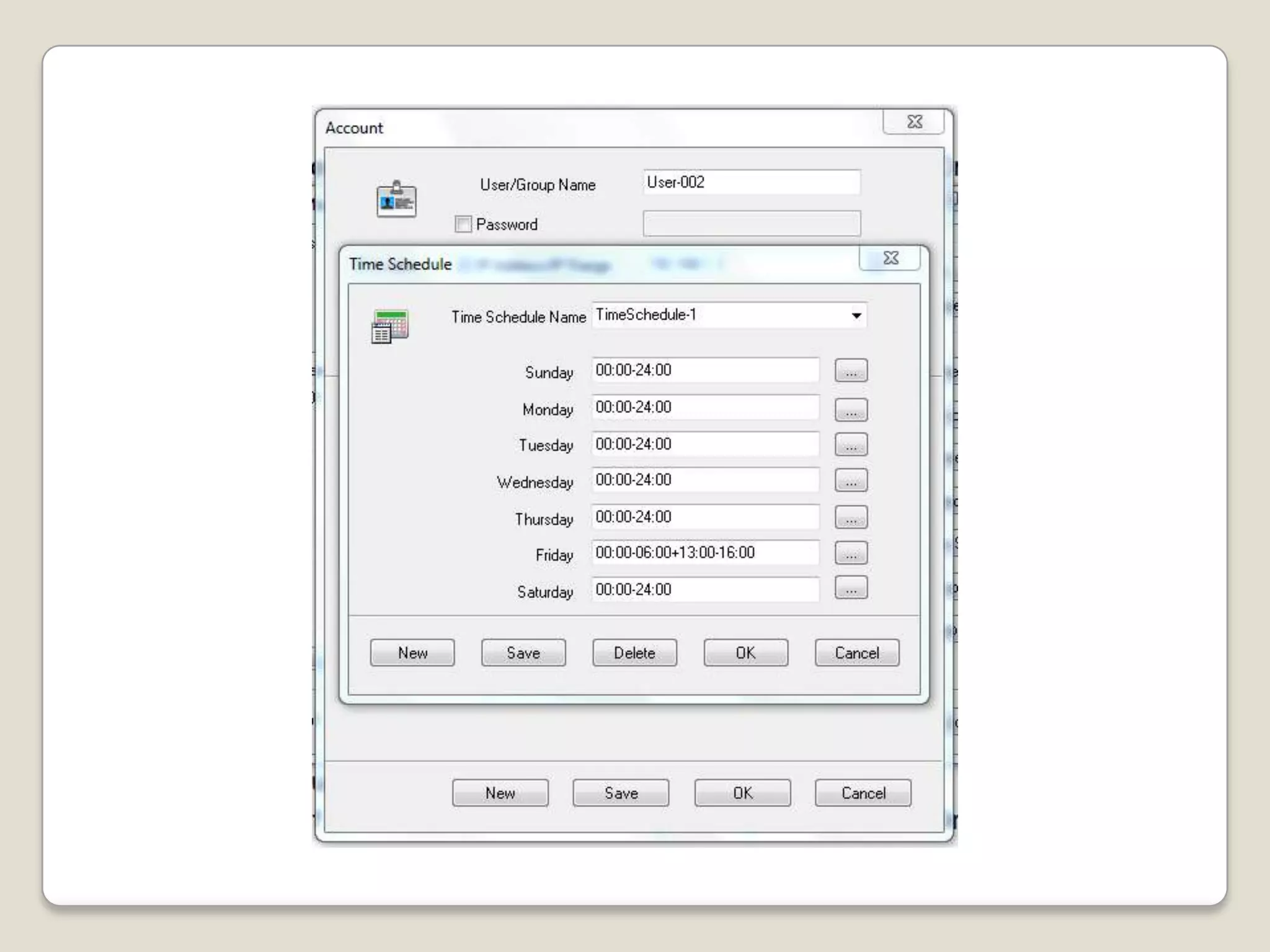Open Saturday time range browse button
Image resolution: width=1270 pixels, height=952 pixels.
851,588
